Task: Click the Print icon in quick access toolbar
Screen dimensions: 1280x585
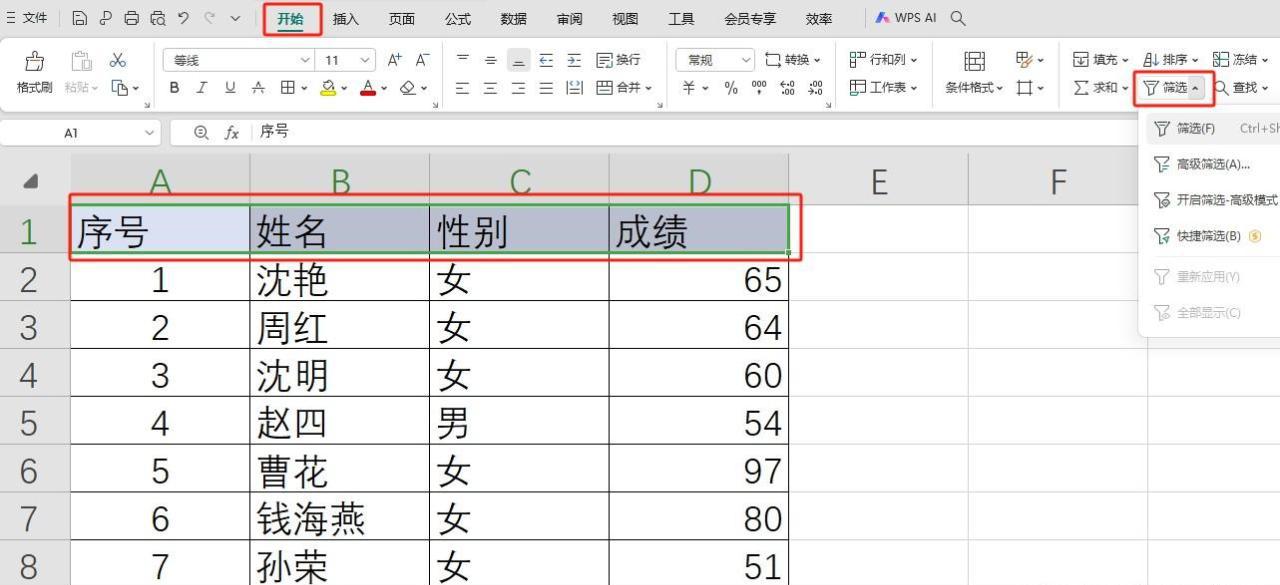Action: tap(132, 18)
